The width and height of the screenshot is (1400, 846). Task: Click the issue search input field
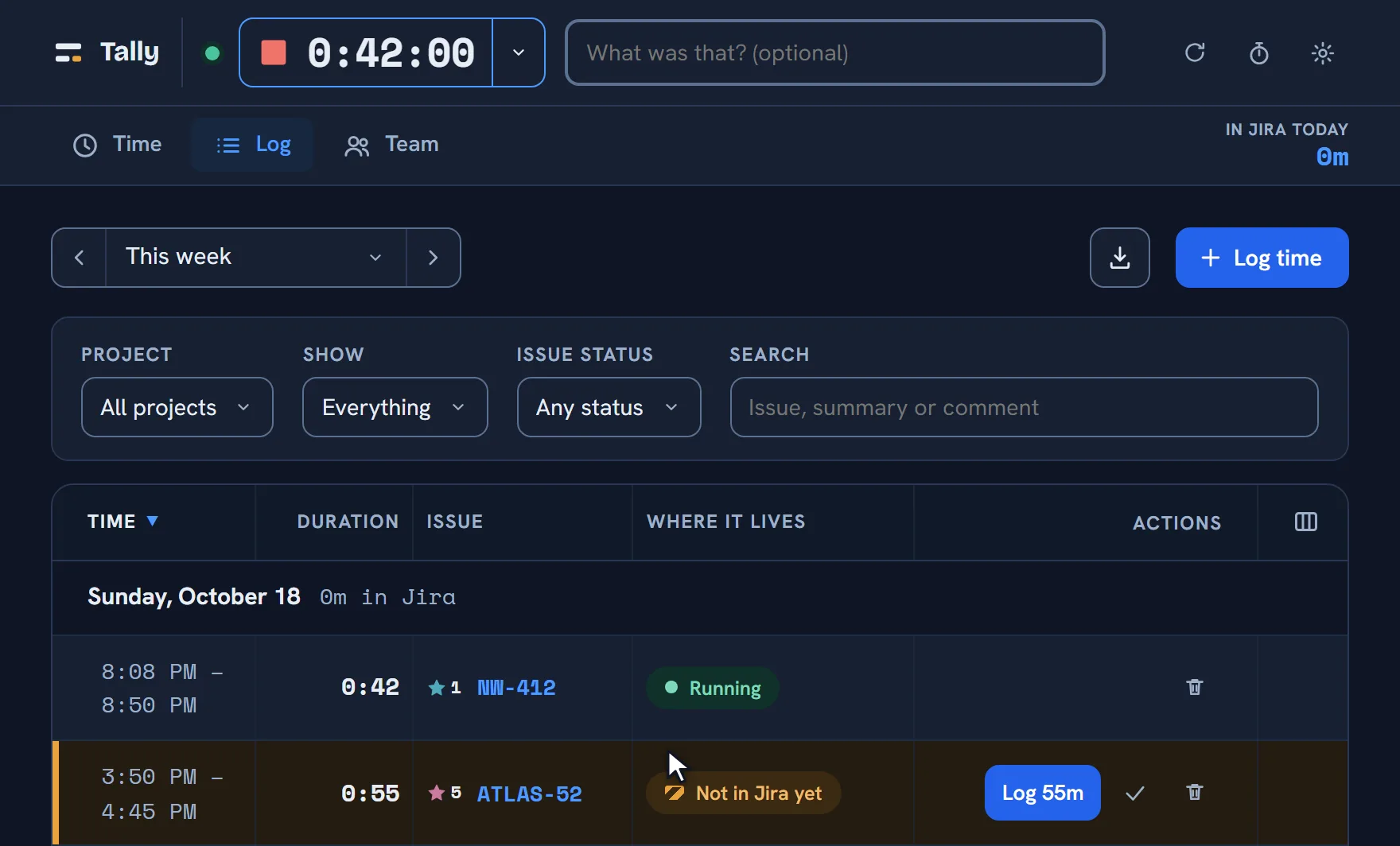click(x=1024, y=407)
